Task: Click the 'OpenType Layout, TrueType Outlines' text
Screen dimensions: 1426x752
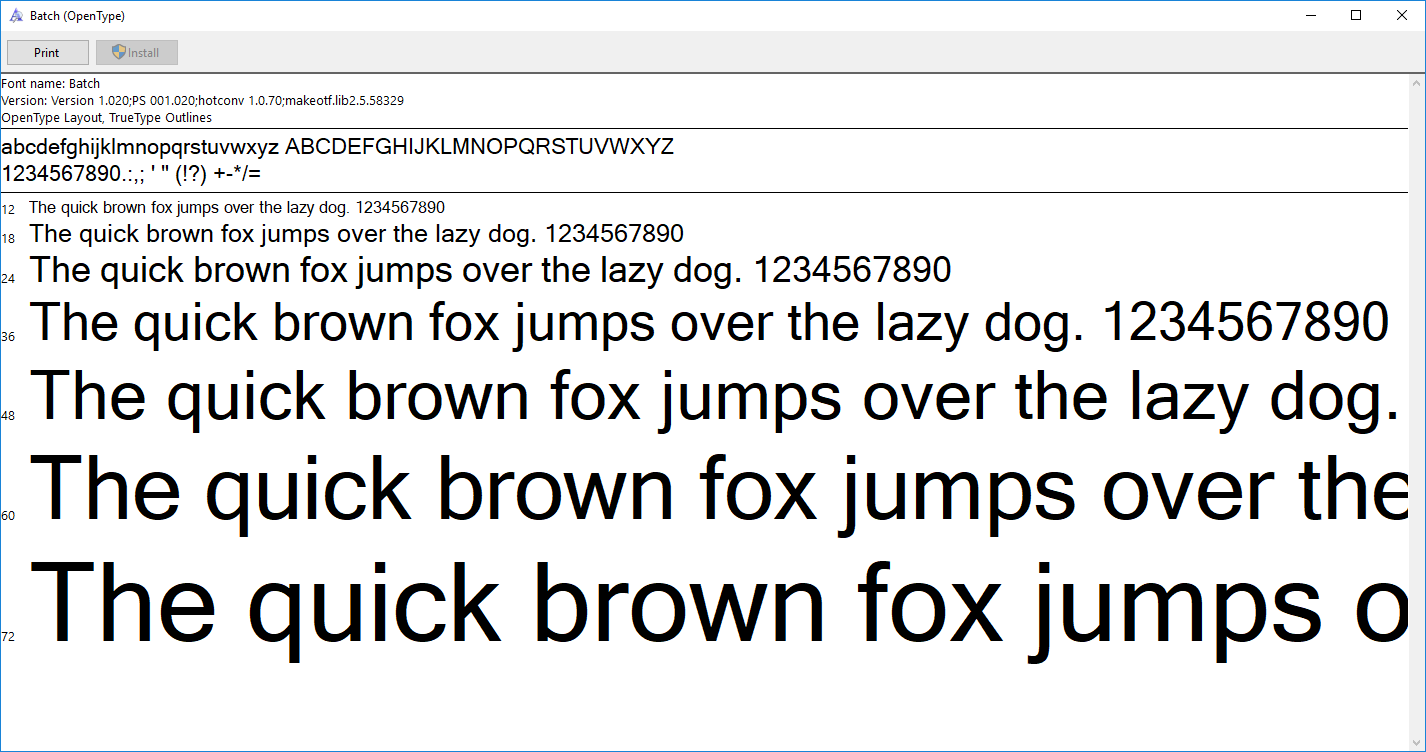Action: 107,117
